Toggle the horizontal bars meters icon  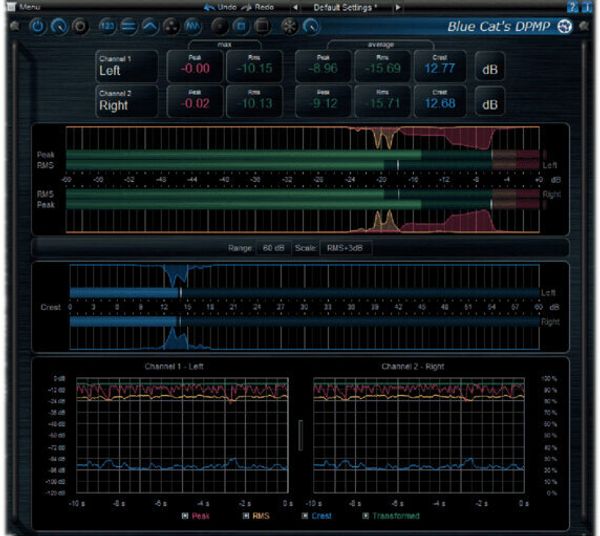coord(129,26)
